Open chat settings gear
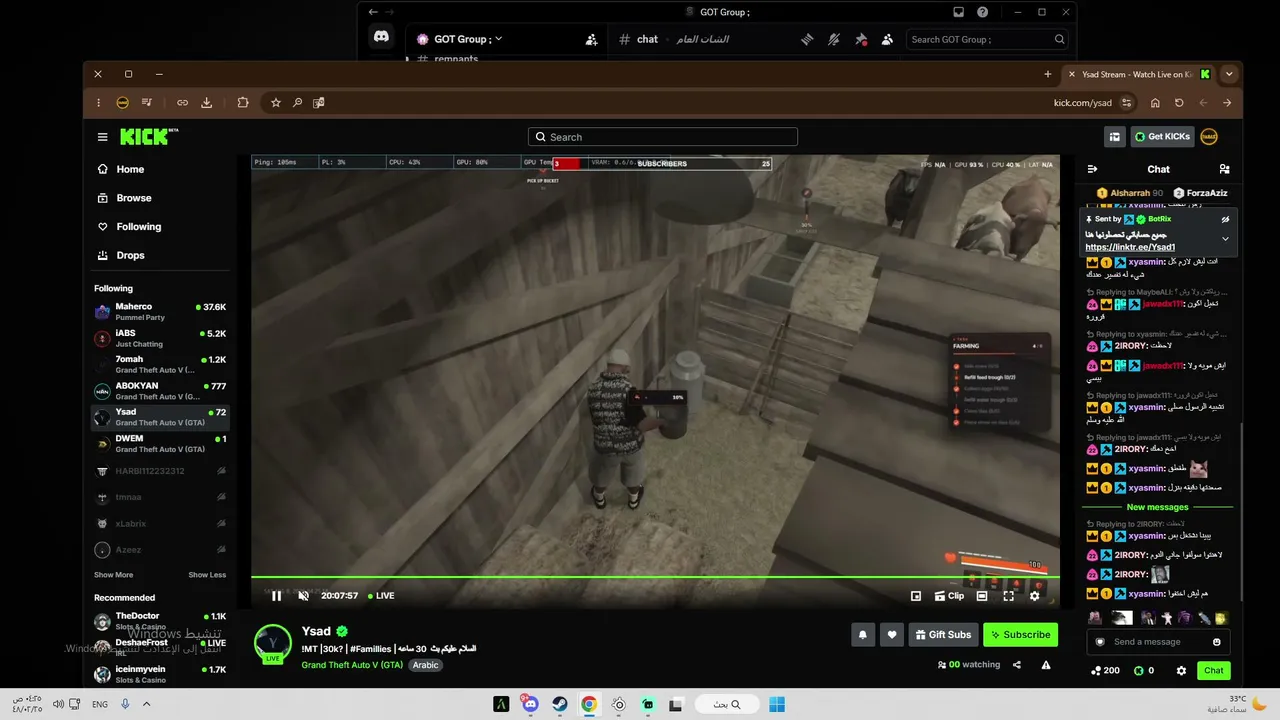The width and height of the screenshot is (1280, 720). click(1181, 670)
